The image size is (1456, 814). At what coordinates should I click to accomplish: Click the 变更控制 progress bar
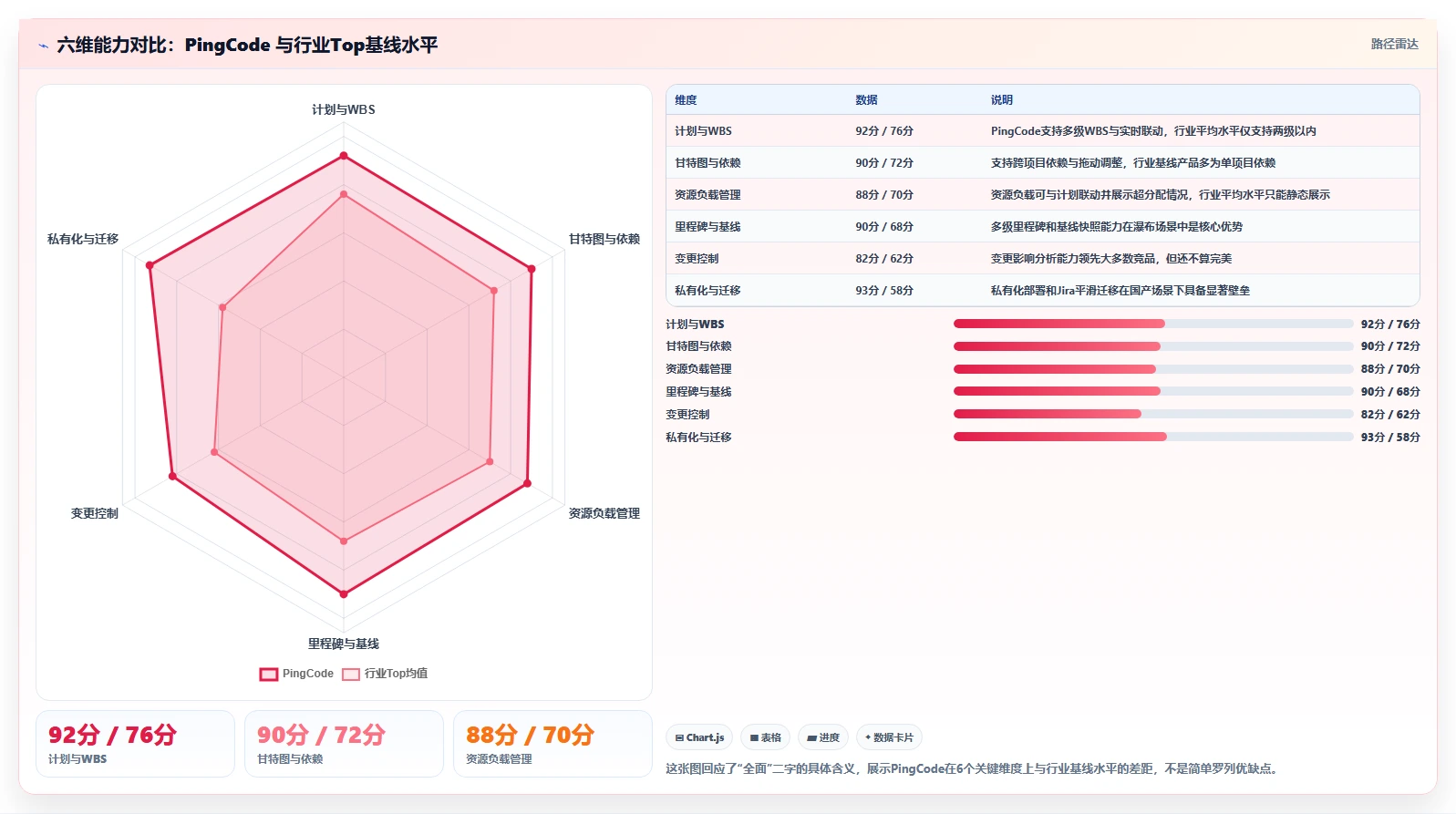1153,414
